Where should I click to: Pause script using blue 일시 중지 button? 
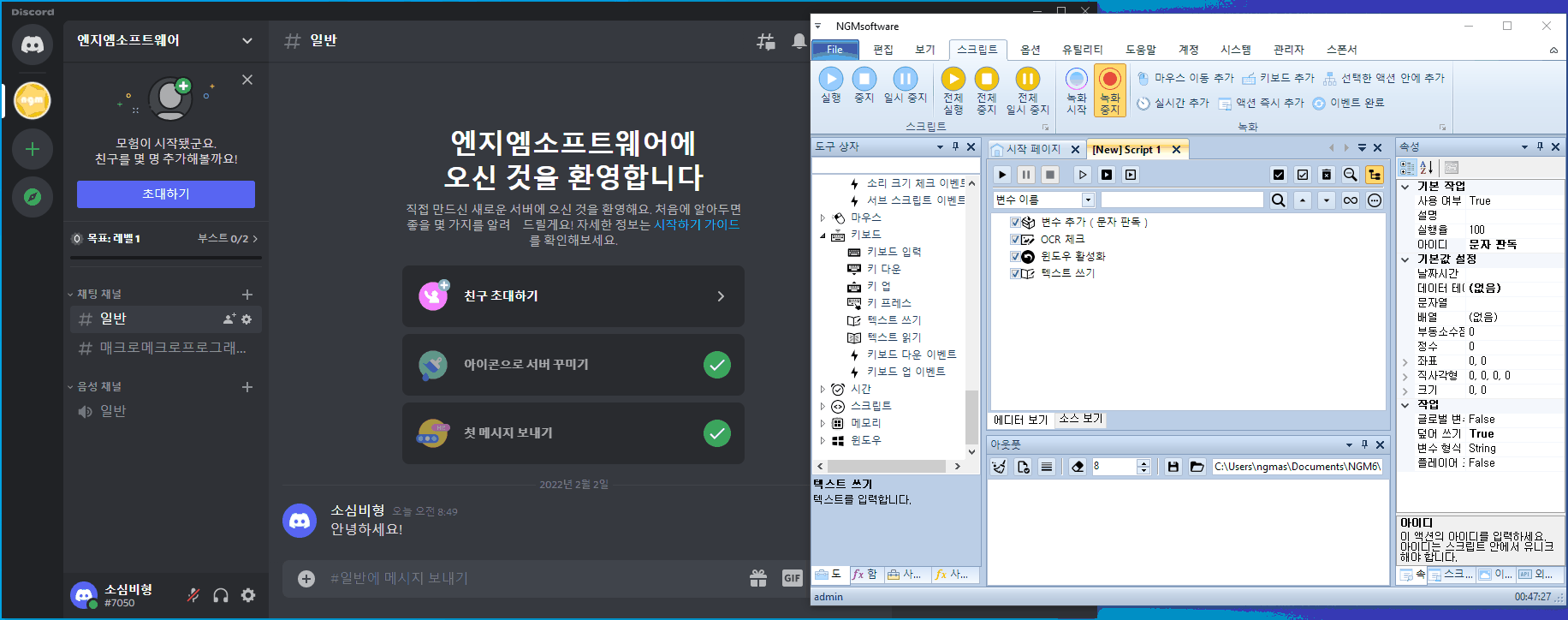click(x=906, y=86)
